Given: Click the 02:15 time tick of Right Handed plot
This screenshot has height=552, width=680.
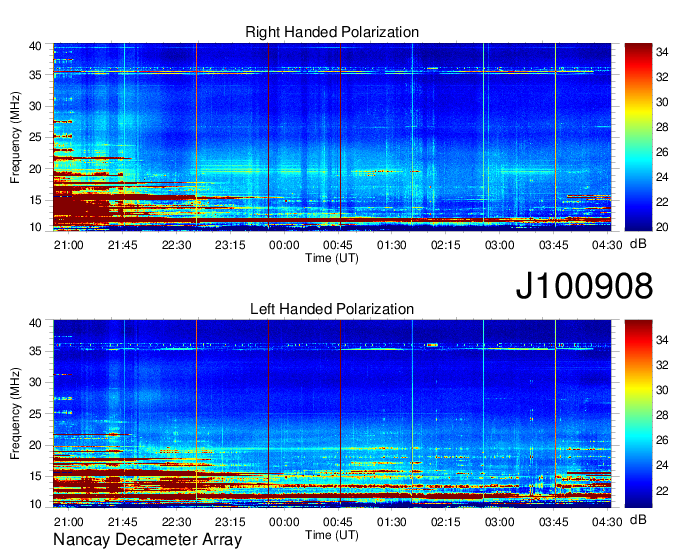Looking at the screenshot, I should point(445,245).
